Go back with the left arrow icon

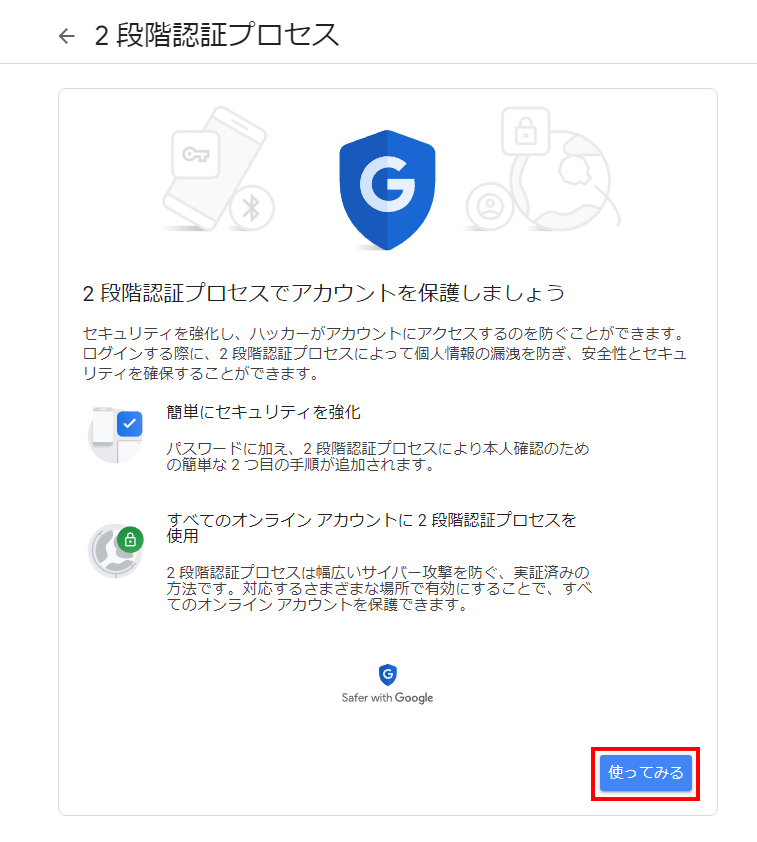click(x=67, y=36)
